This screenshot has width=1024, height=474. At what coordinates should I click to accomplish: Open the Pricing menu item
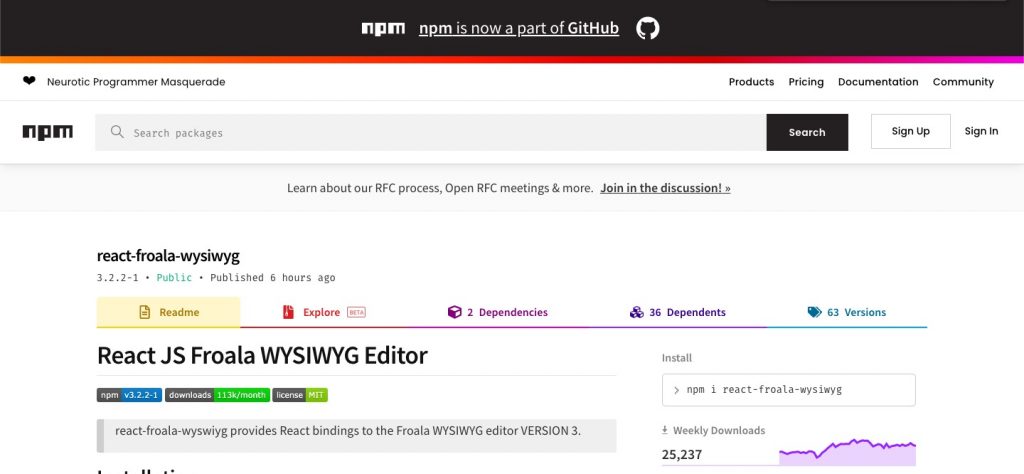tap(806, 82)
